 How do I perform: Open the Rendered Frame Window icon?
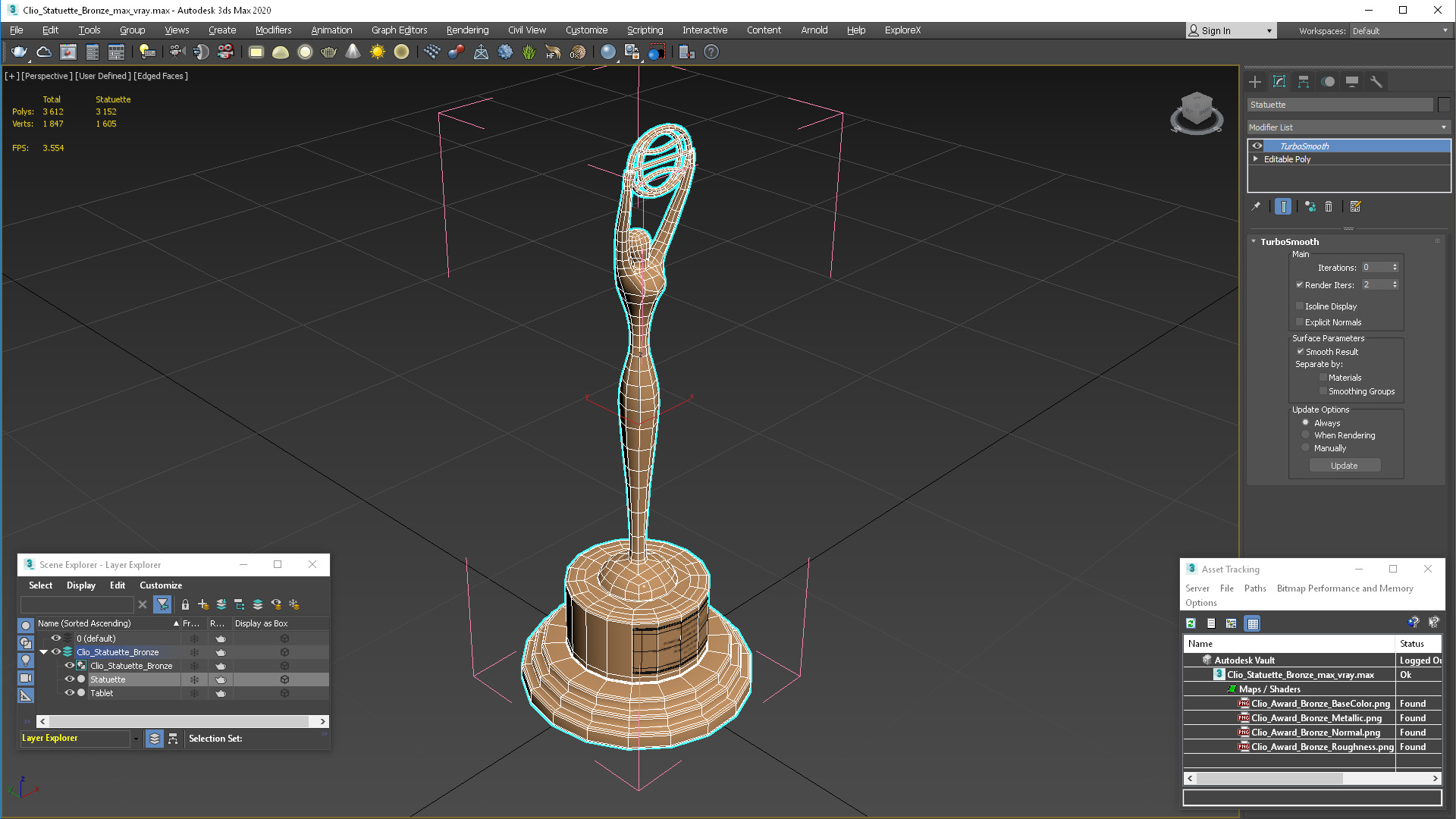click(68, 52)
